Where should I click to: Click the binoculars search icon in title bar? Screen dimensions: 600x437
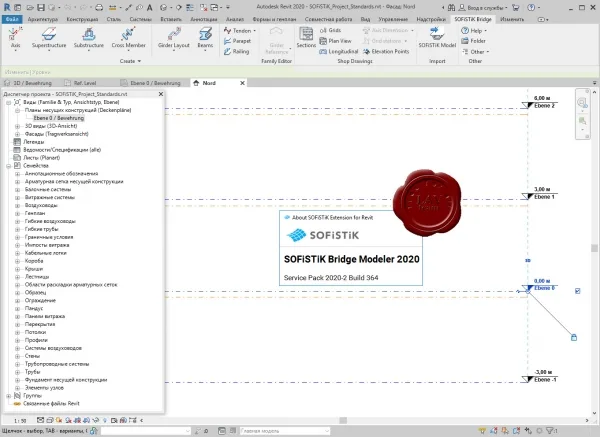tap(452, 7)
